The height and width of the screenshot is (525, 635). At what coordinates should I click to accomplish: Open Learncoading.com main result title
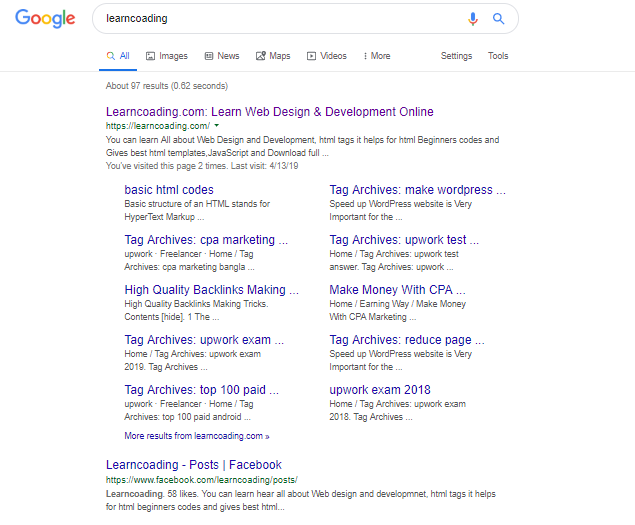[x=270, y=112]
